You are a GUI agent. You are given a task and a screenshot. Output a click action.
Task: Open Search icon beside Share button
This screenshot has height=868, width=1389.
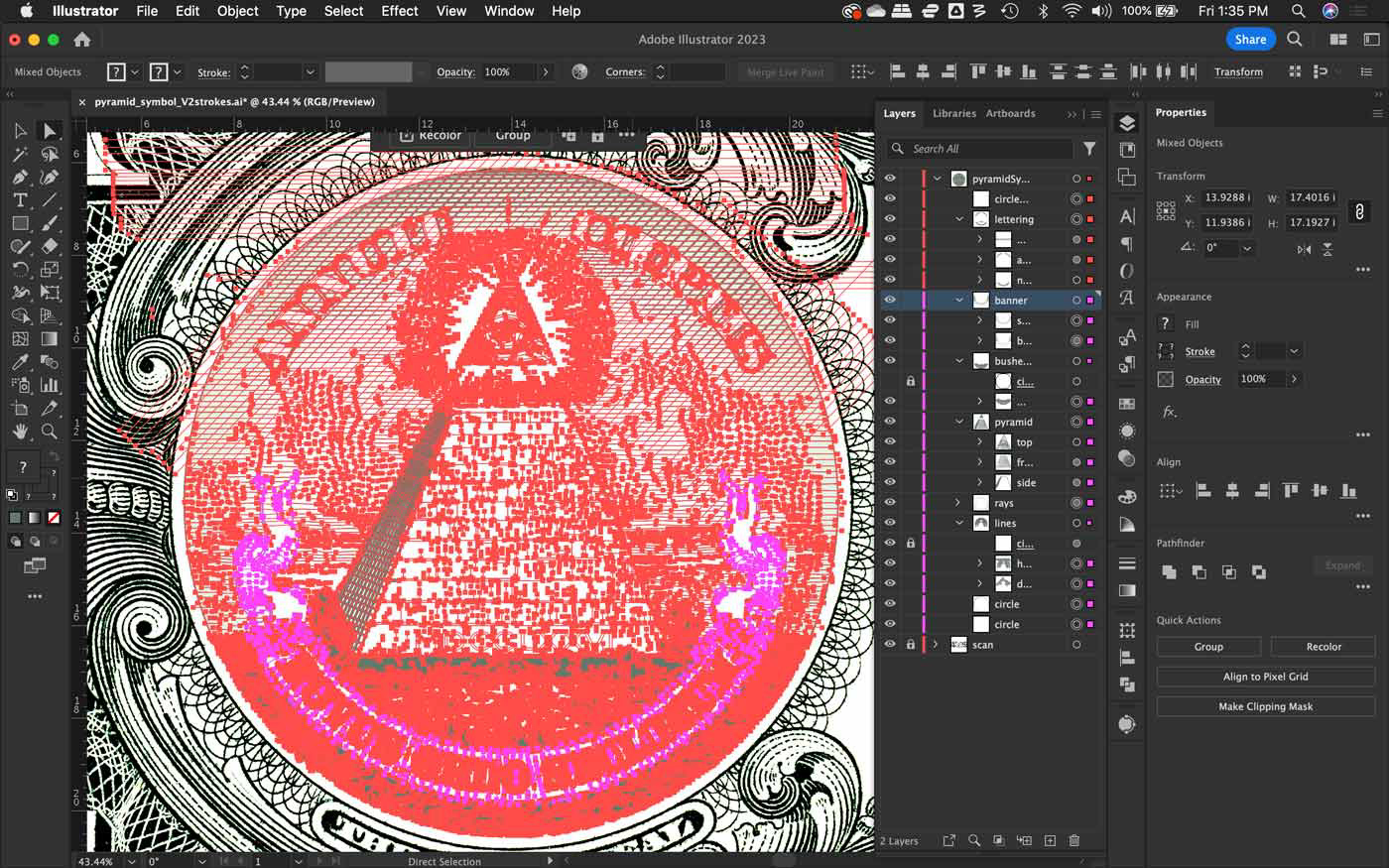[1295, 40]
